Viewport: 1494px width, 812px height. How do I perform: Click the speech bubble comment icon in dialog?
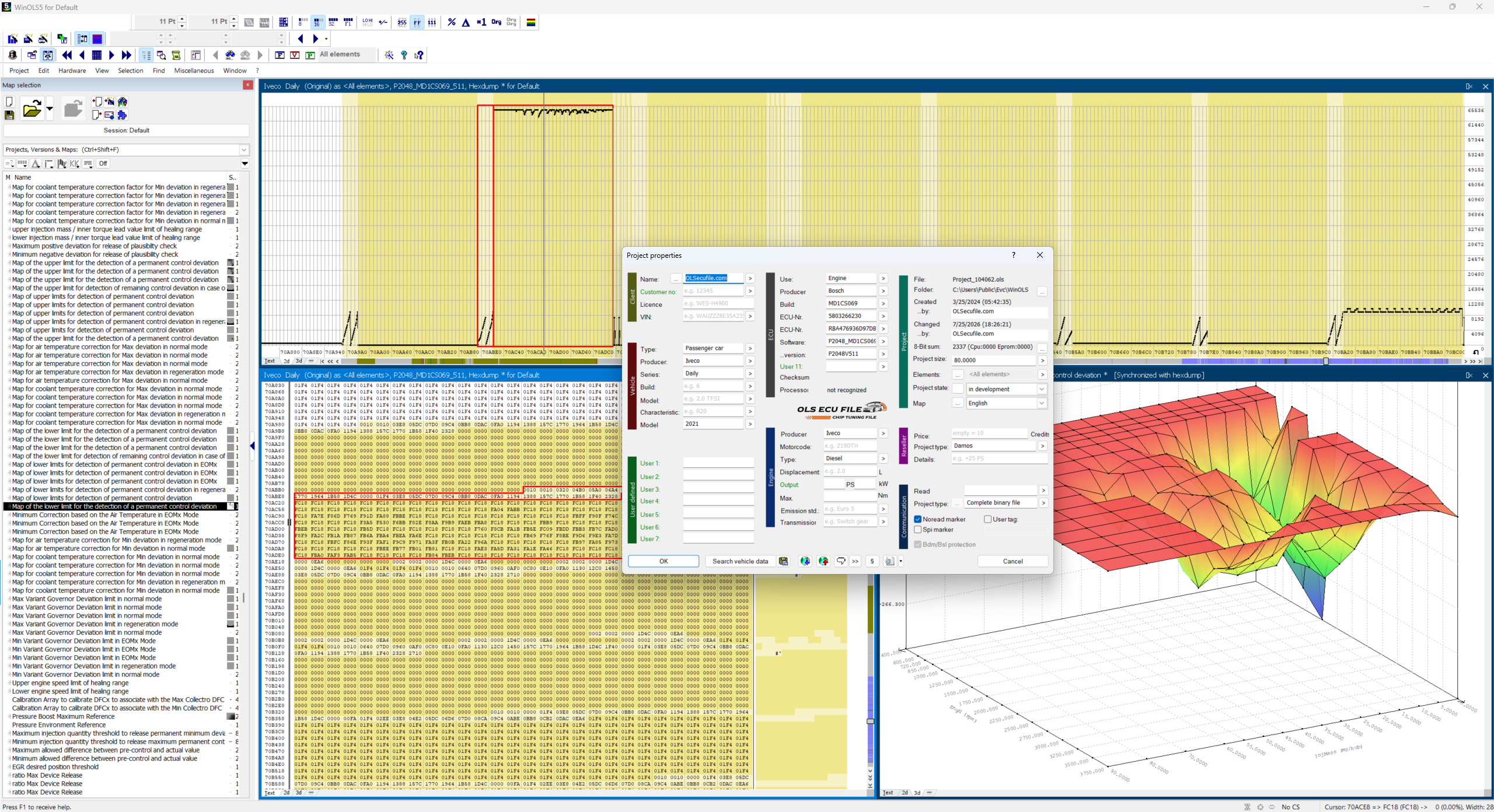coord(841,561)
